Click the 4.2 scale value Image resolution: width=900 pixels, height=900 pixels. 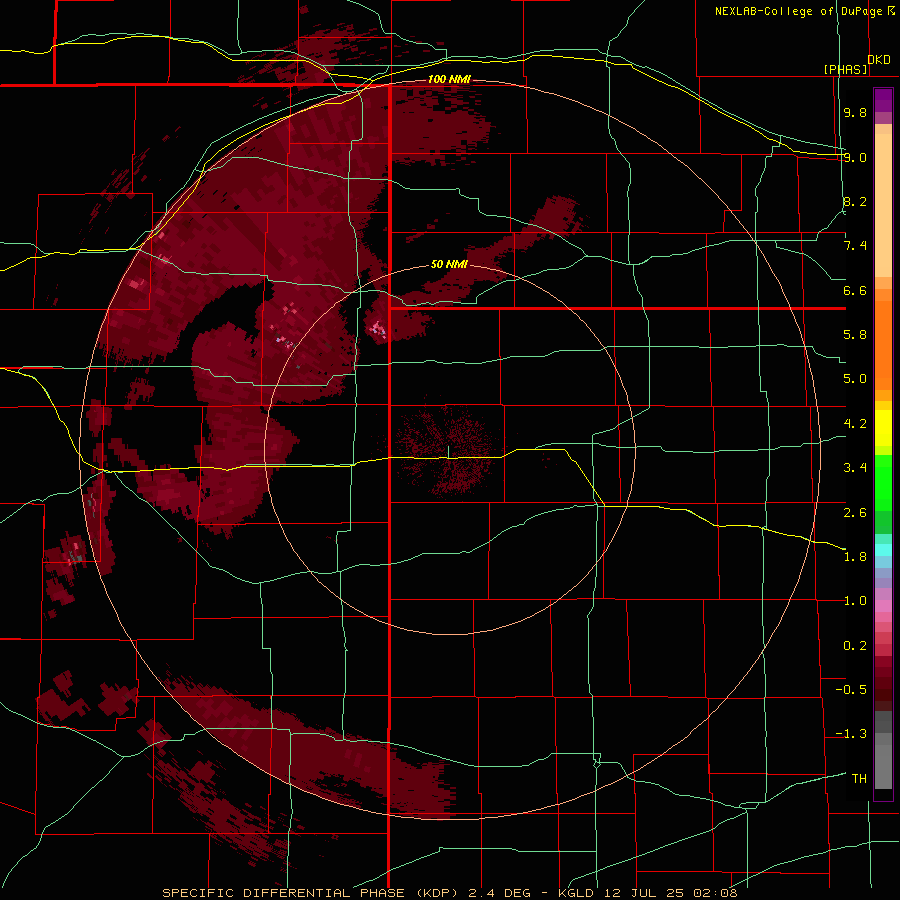(855, 424)
